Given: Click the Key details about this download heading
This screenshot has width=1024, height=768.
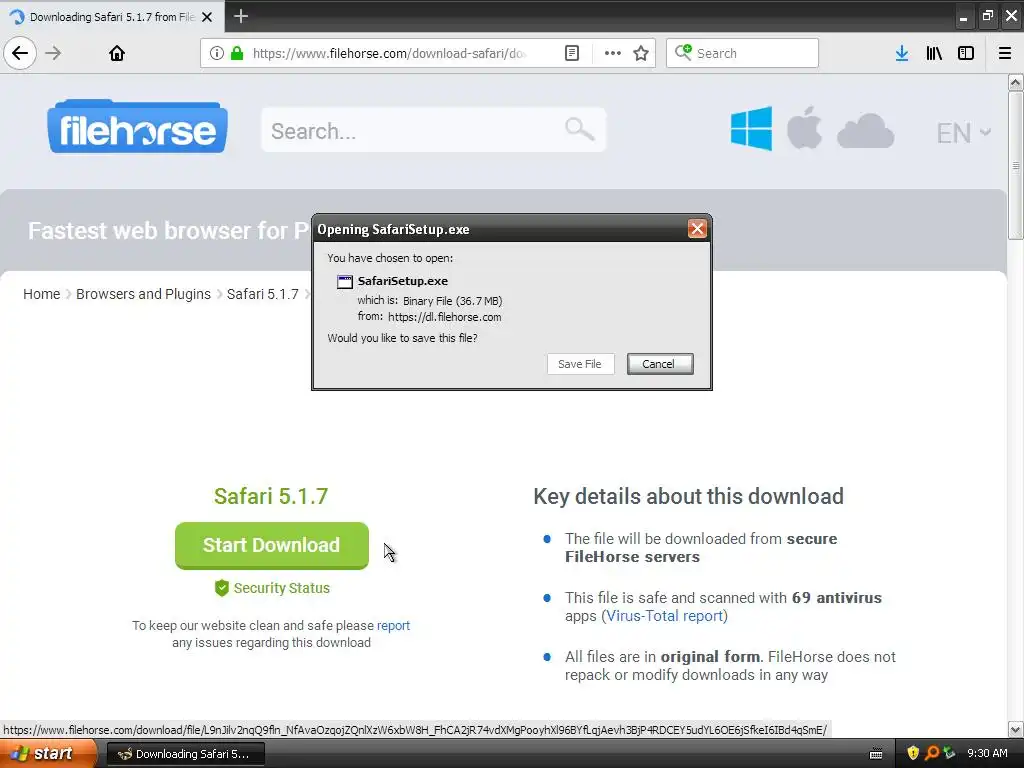Looking at the screenshot, I should (x=688, y=496).
